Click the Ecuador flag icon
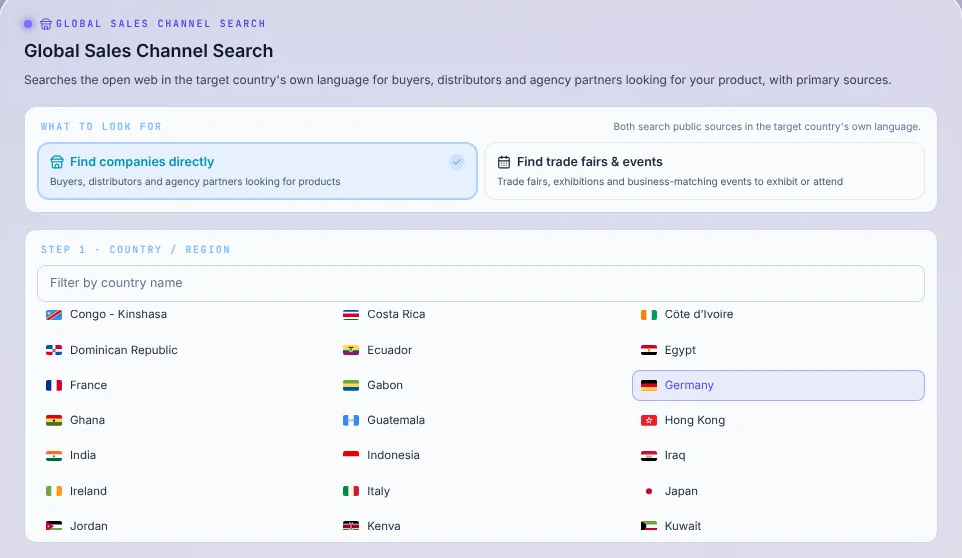962x558 pixels. (x=351, y=350)
